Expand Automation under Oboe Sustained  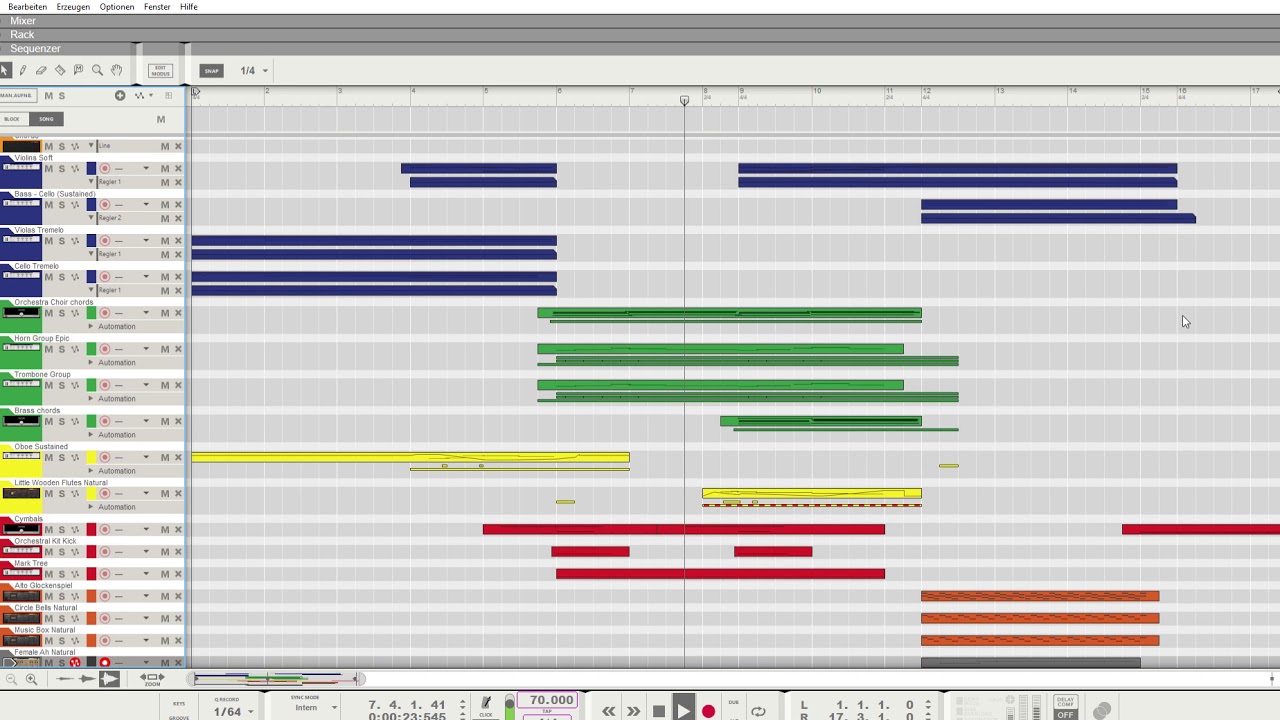pyautogui.click(x=90, y=470)
